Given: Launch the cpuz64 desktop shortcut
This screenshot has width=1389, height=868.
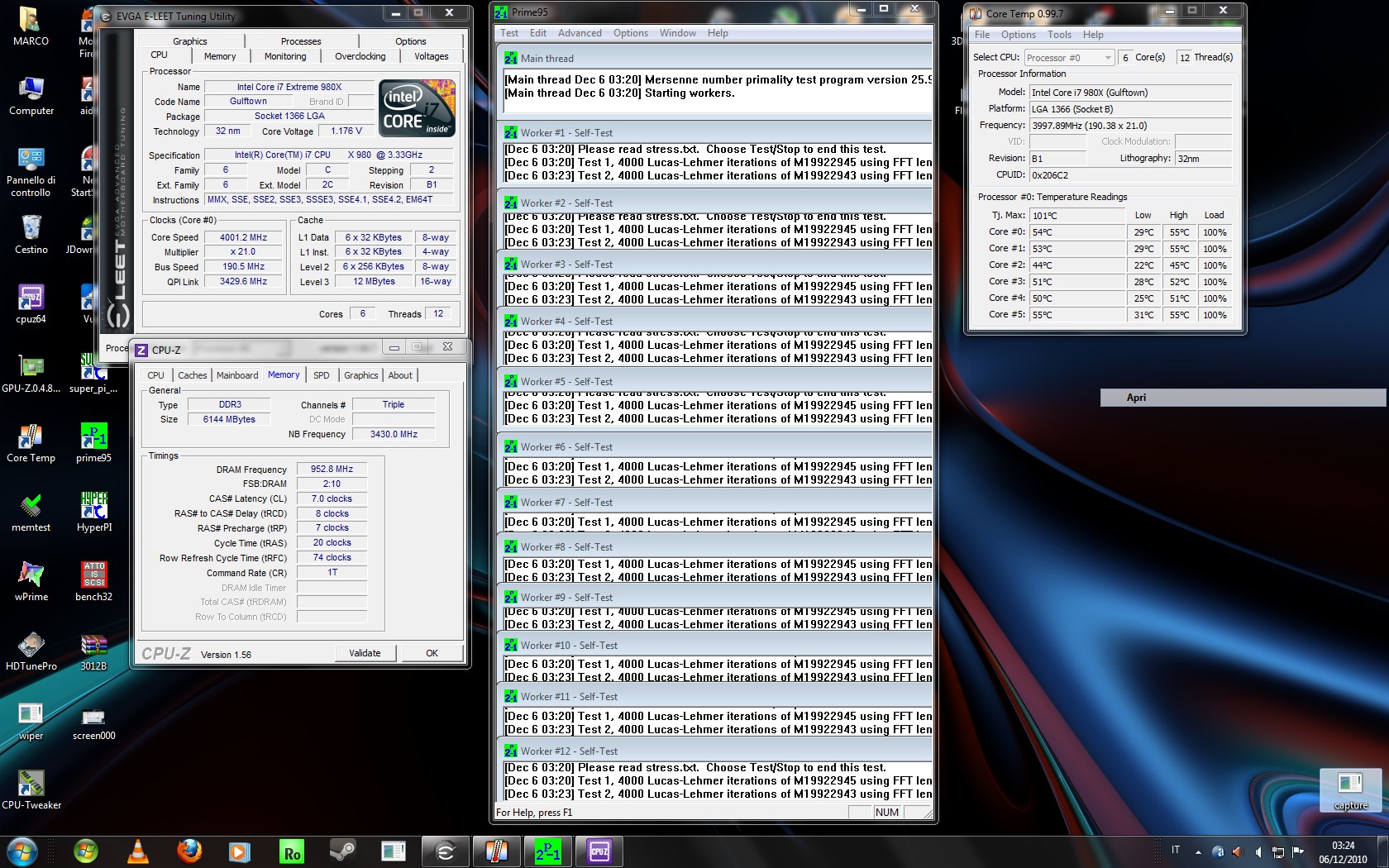Looking at the screenshot, I should [x=31, y=303].
